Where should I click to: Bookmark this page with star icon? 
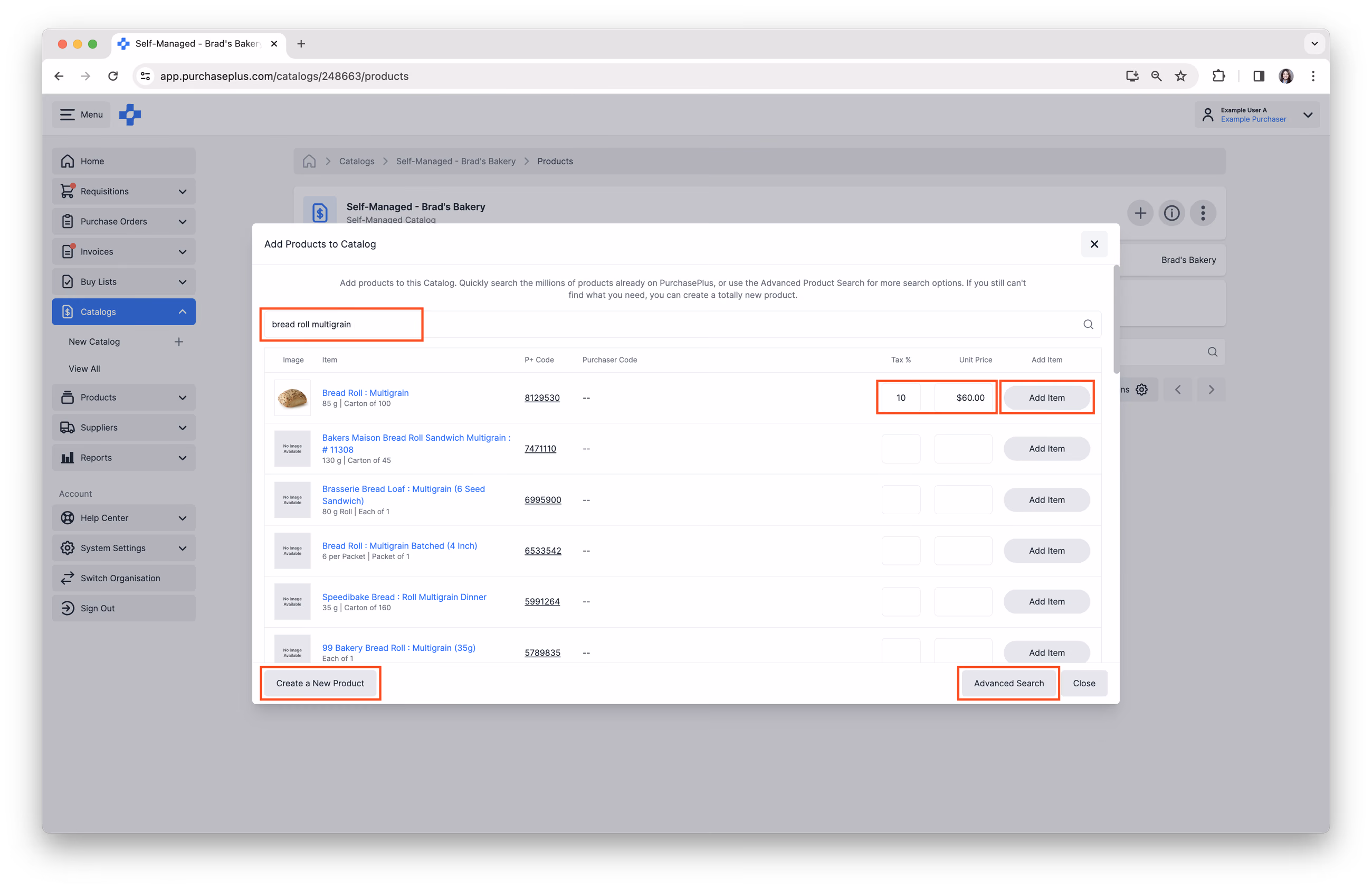click(1180, 76)
